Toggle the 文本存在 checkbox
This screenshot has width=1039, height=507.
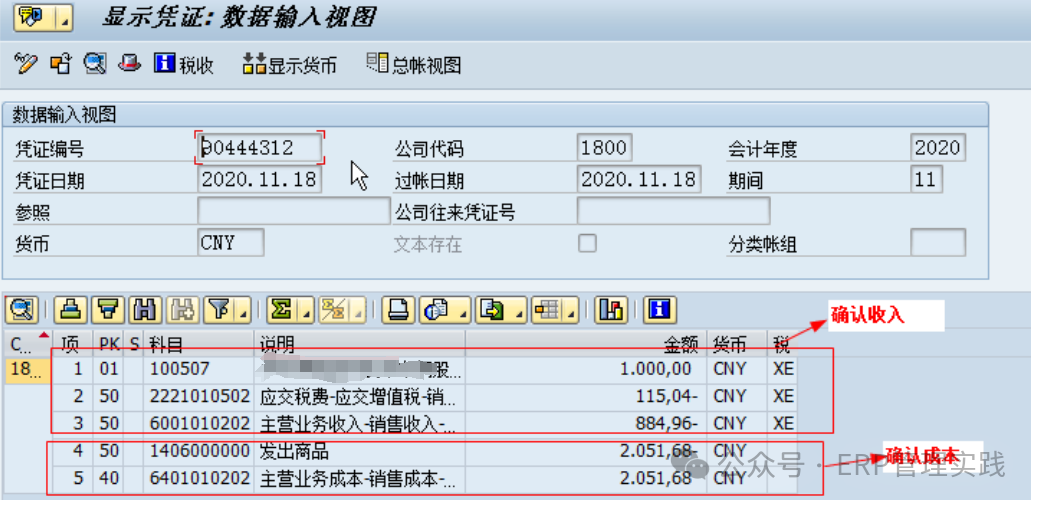588,243
